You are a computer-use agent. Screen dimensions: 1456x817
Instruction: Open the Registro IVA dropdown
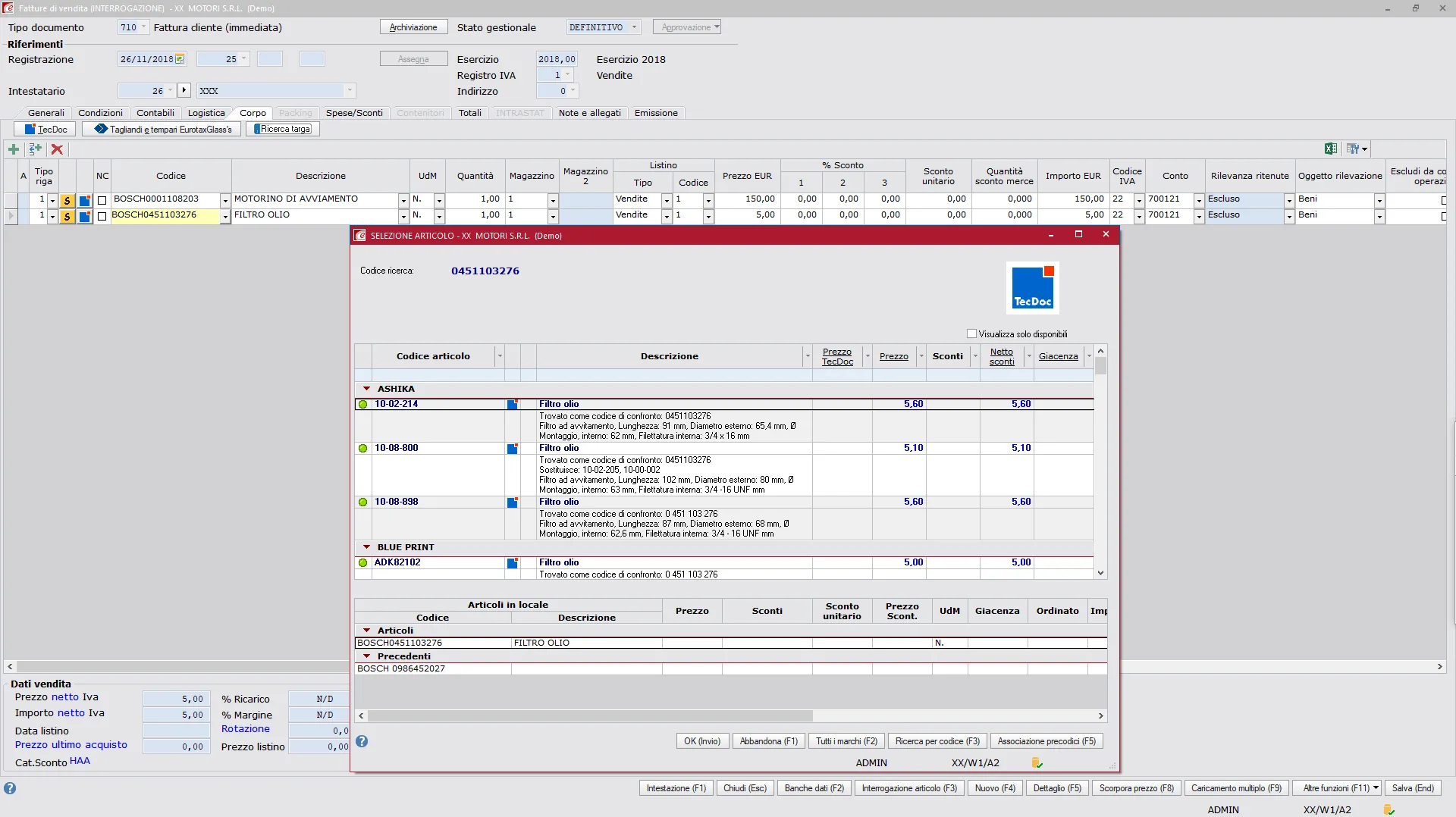(567, 75)
